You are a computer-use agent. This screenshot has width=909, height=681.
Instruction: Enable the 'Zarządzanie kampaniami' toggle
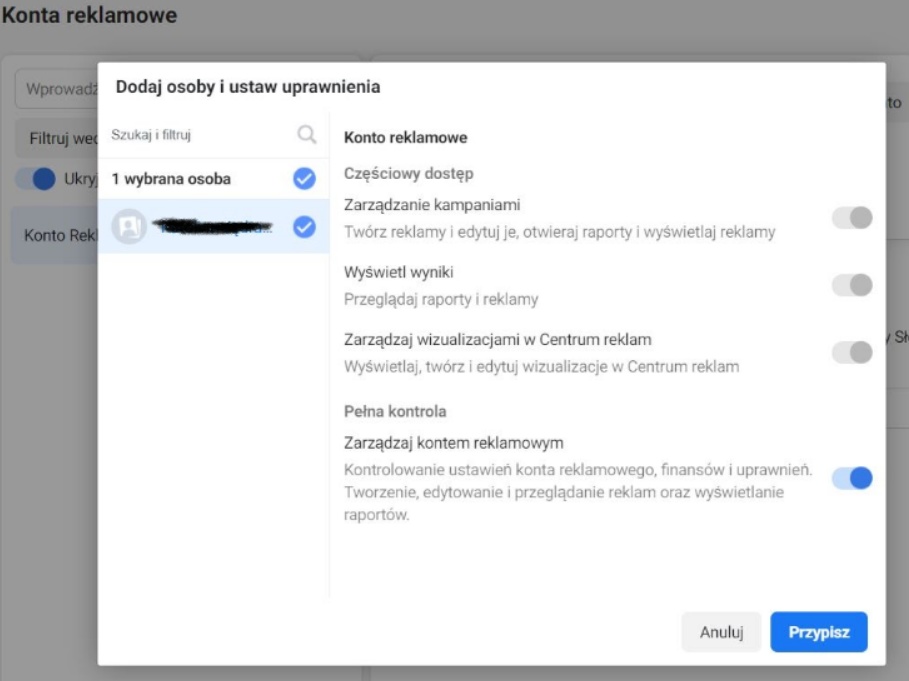[x=852, y=218]
